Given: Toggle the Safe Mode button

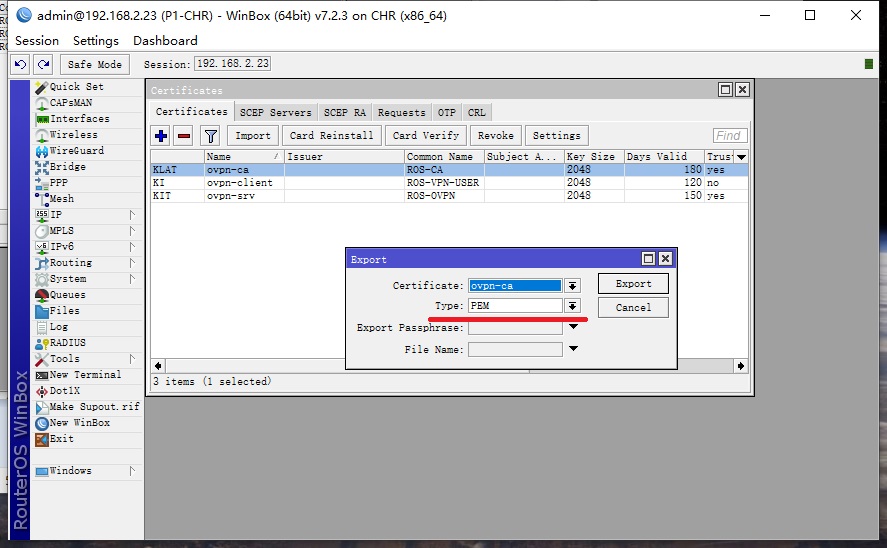Looking at the screenshot, I should pos(94,64).
